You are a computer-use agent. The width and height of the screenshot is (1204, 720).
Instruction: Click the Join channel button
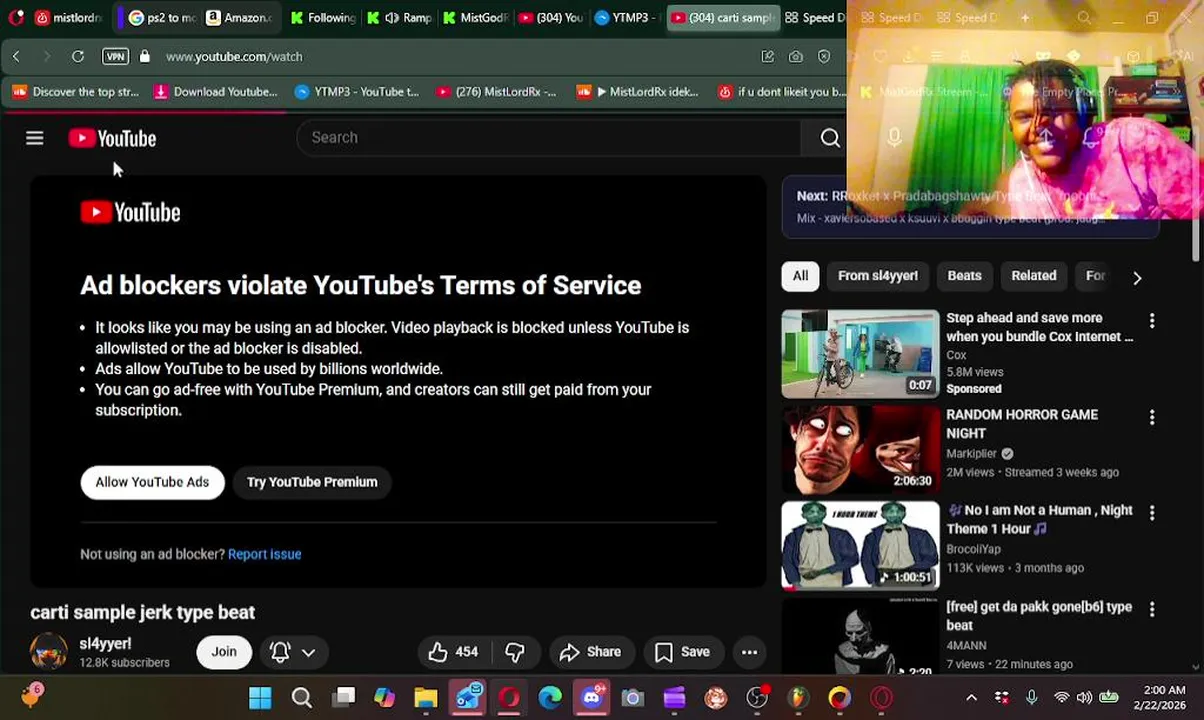pyautogui.click(x=224, y=652)
